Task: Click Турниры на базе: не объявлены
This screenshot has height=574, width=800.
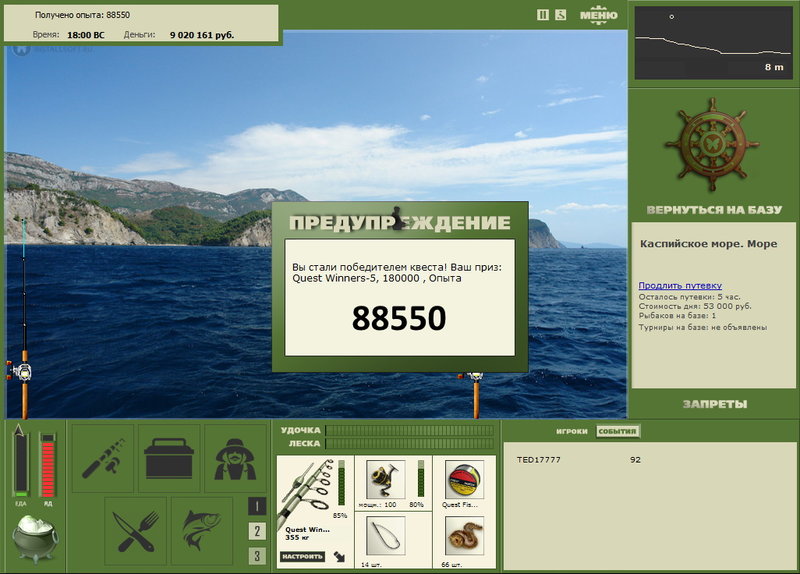Action: 703,327
